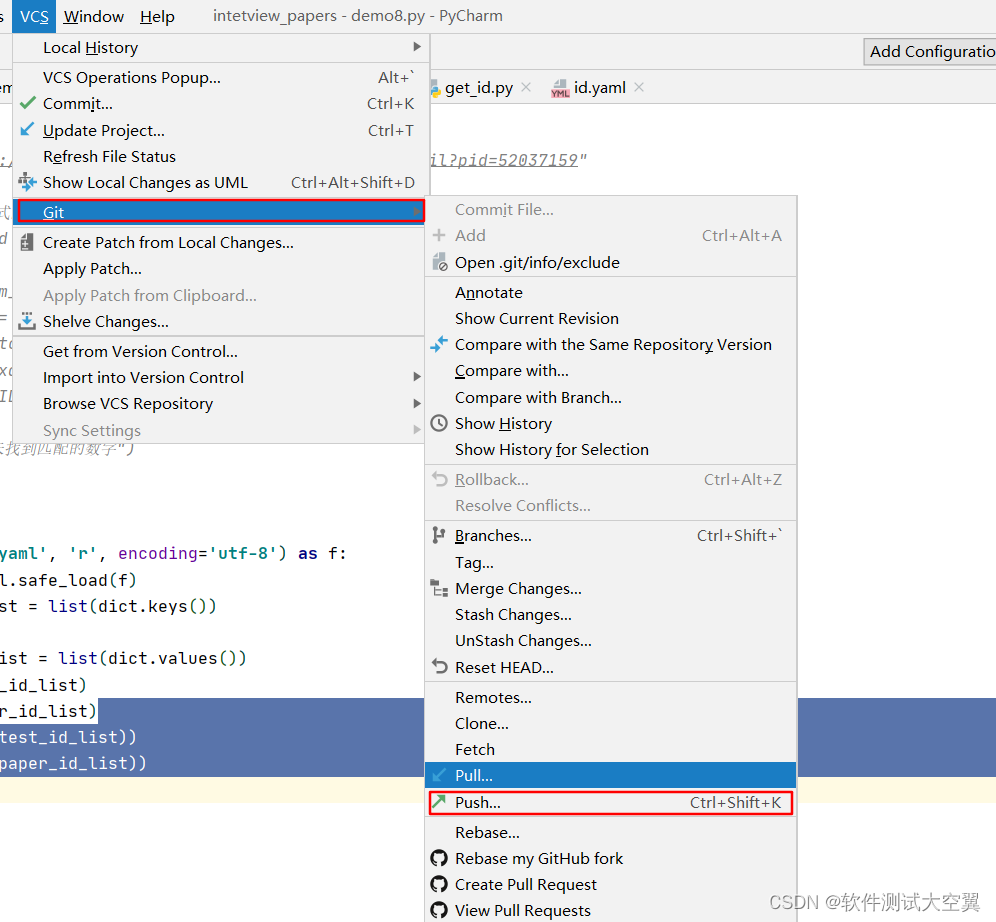Click the 'Update Project...' label
This screenshot has height=922, width=996.
click(x=104, y=130)
